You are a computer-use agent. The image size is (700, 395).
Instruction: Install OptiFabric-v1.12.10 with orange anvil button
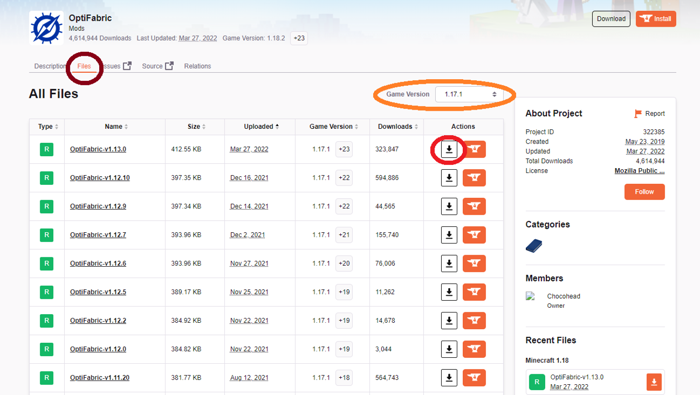pyautogui.click(x=474, y=178)
